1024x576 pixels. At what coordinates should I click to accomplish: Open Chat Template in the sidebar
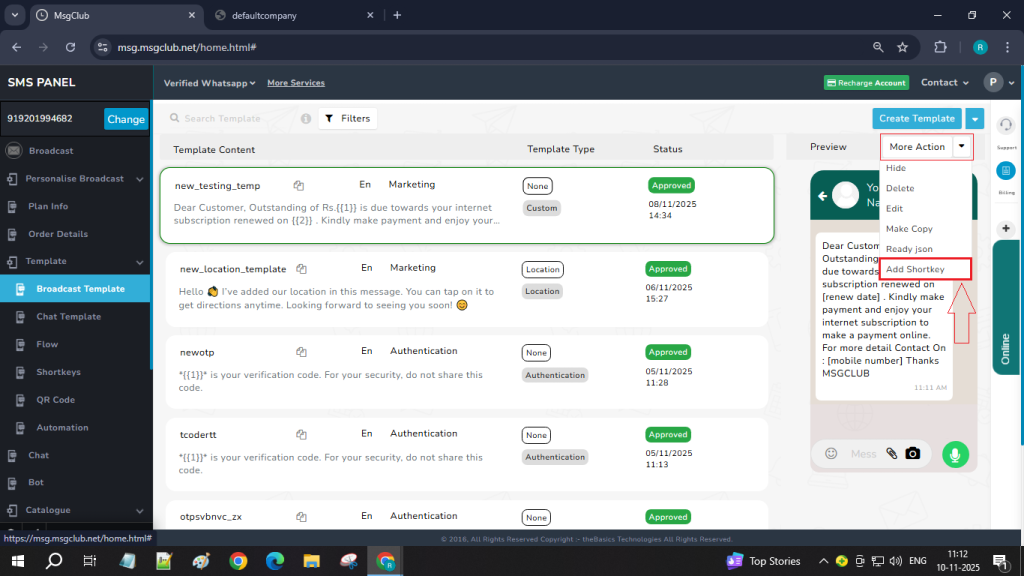69,317
